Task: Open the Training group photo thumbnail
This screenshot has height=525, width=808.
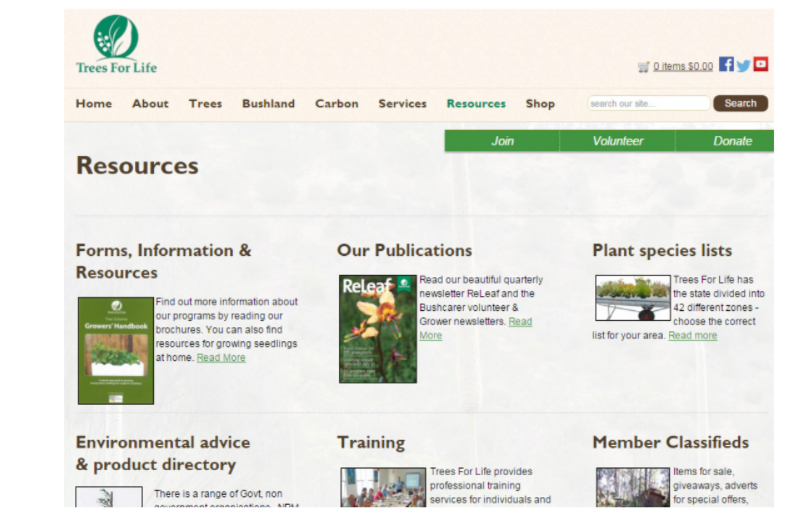Action: 383,487
